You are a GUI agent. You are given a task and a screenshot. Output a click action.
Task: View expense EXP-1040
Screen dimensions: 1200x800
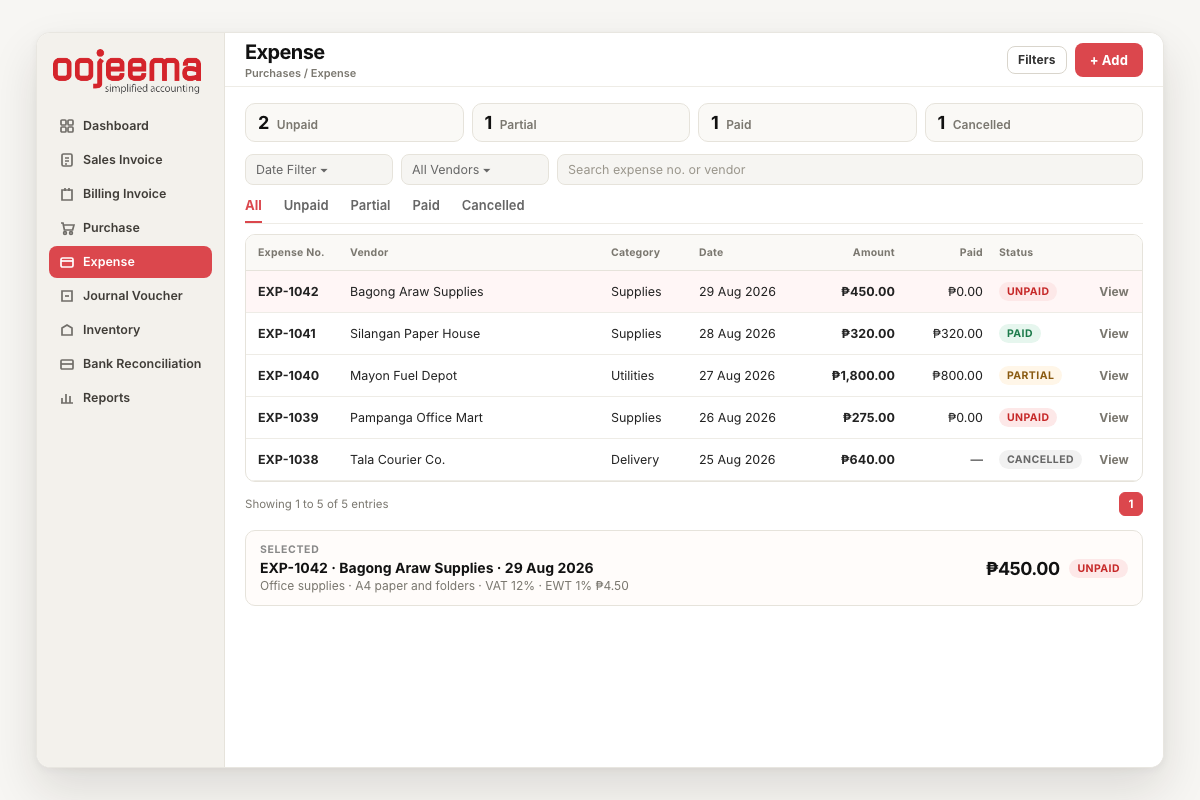pos(1114,376)
